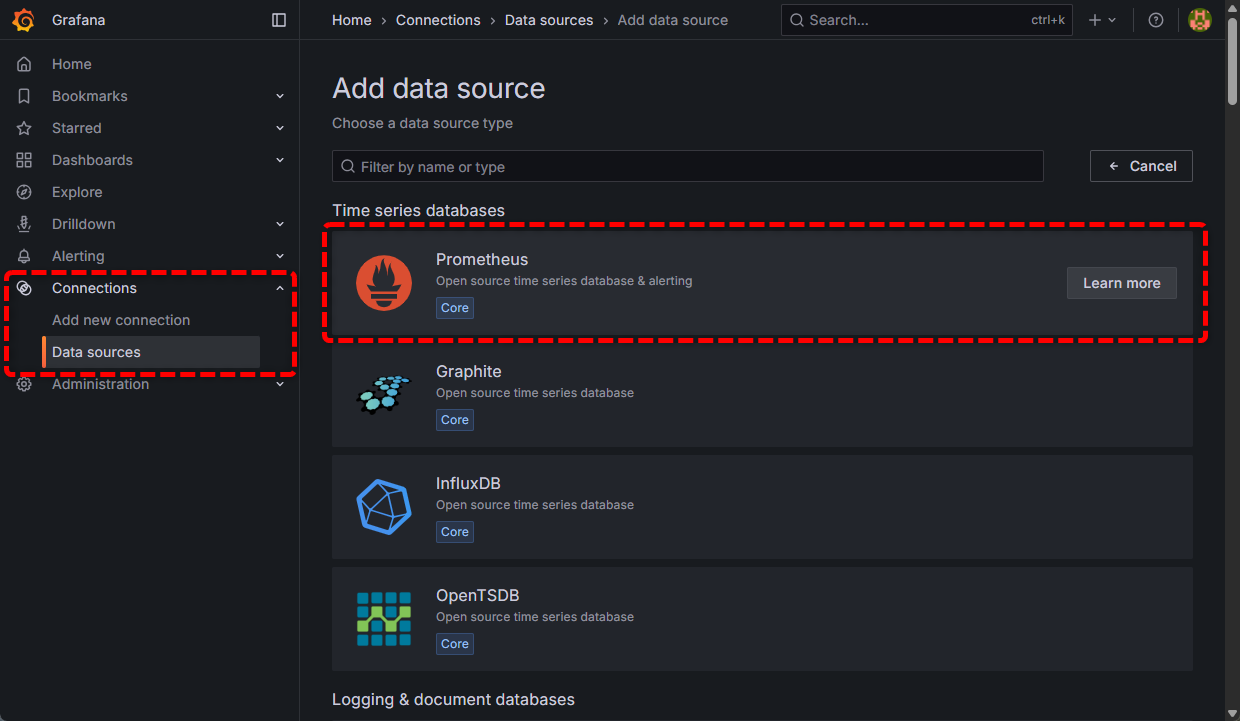
Task: Click the OpenTSDB logo icon
Action: (x=384, y=619)
